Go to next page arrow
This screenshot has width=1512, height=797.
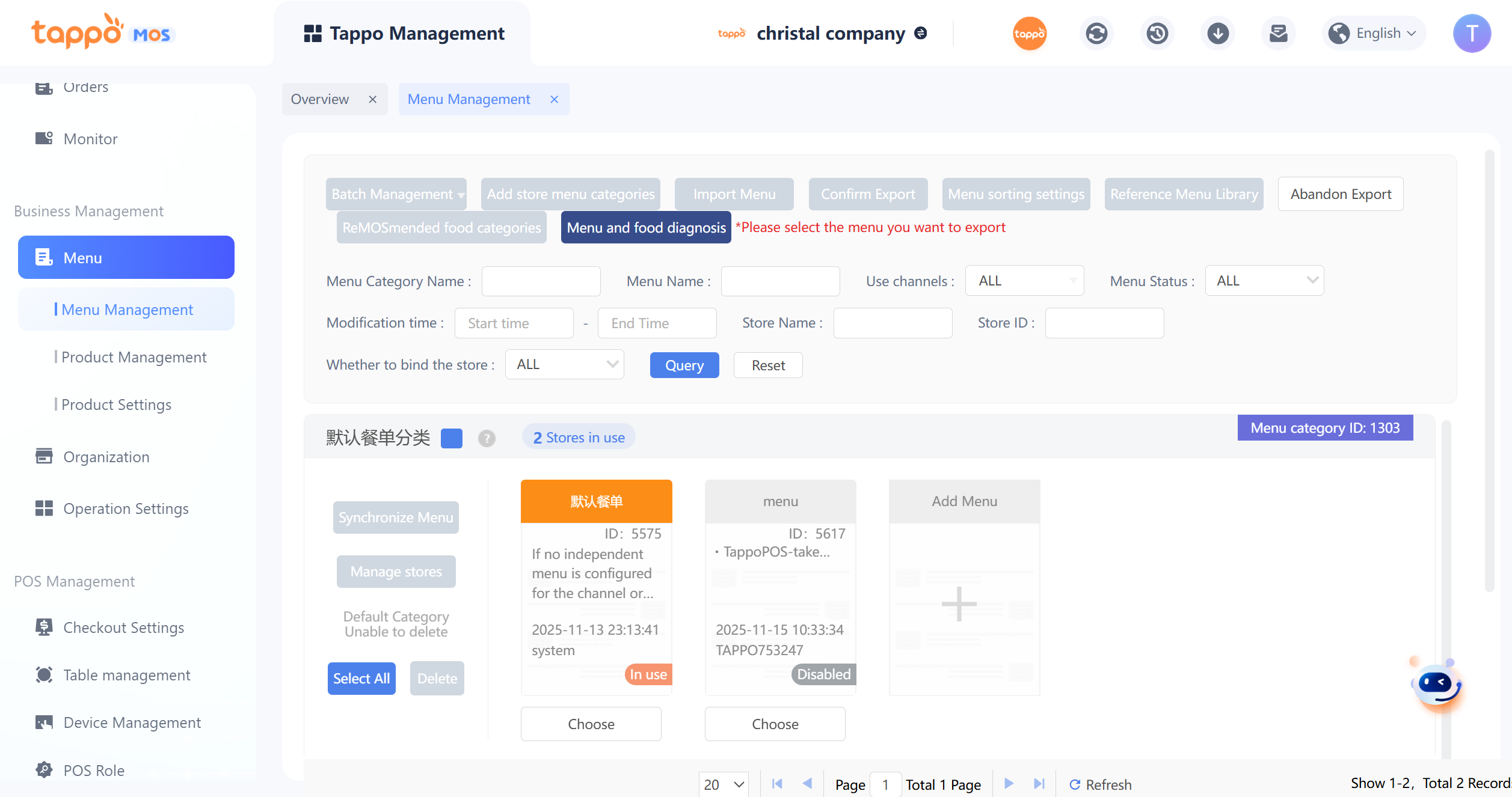pyautogui.click(x=1009, y=783)
